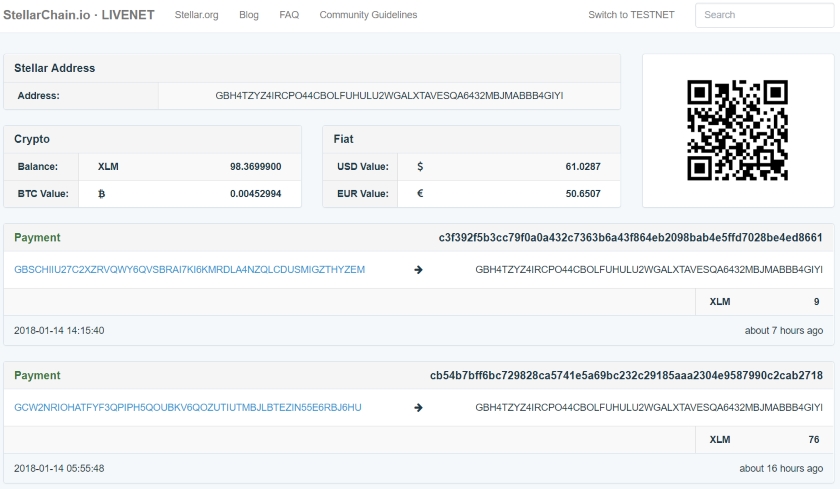Image resolution: width=840 pixels, height=489 pixels.
Task: Select XLM balance 98.3699900
Action: [x=256, y=167]
